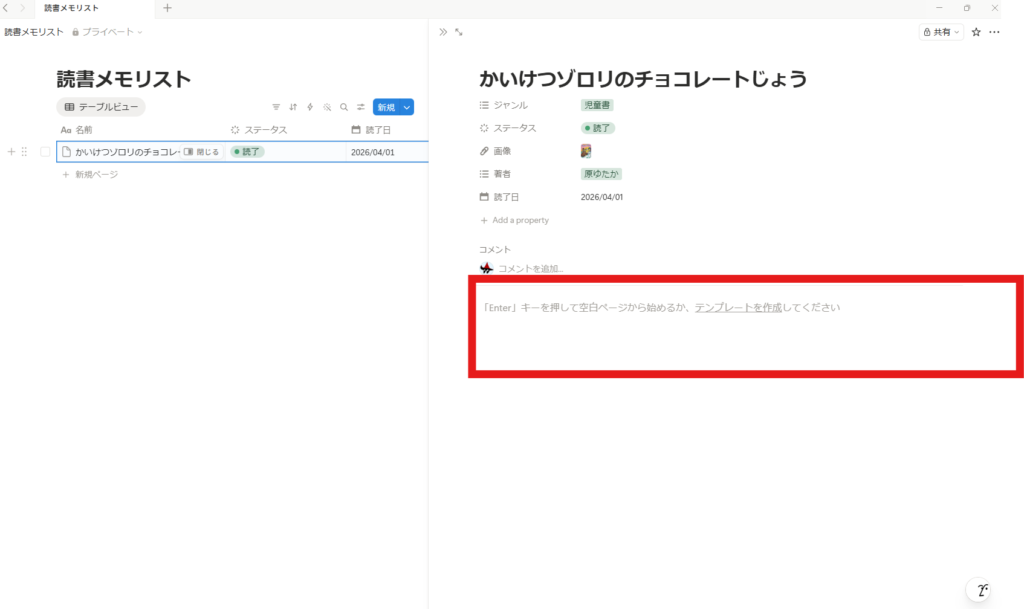Follow the テンプレートを作成 link
Image resolution: width=1024 pixels, height=609 pixels.
coord(738,307)
